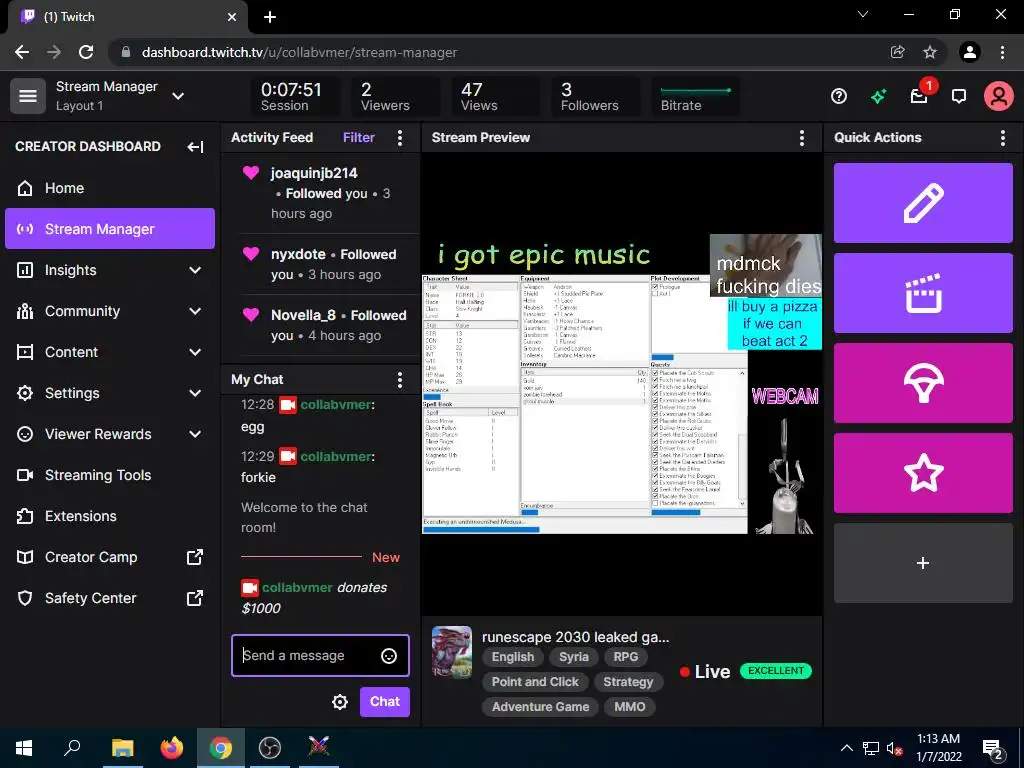
Task: Show hidden system tray icons chevron
Action: point(846,748)
